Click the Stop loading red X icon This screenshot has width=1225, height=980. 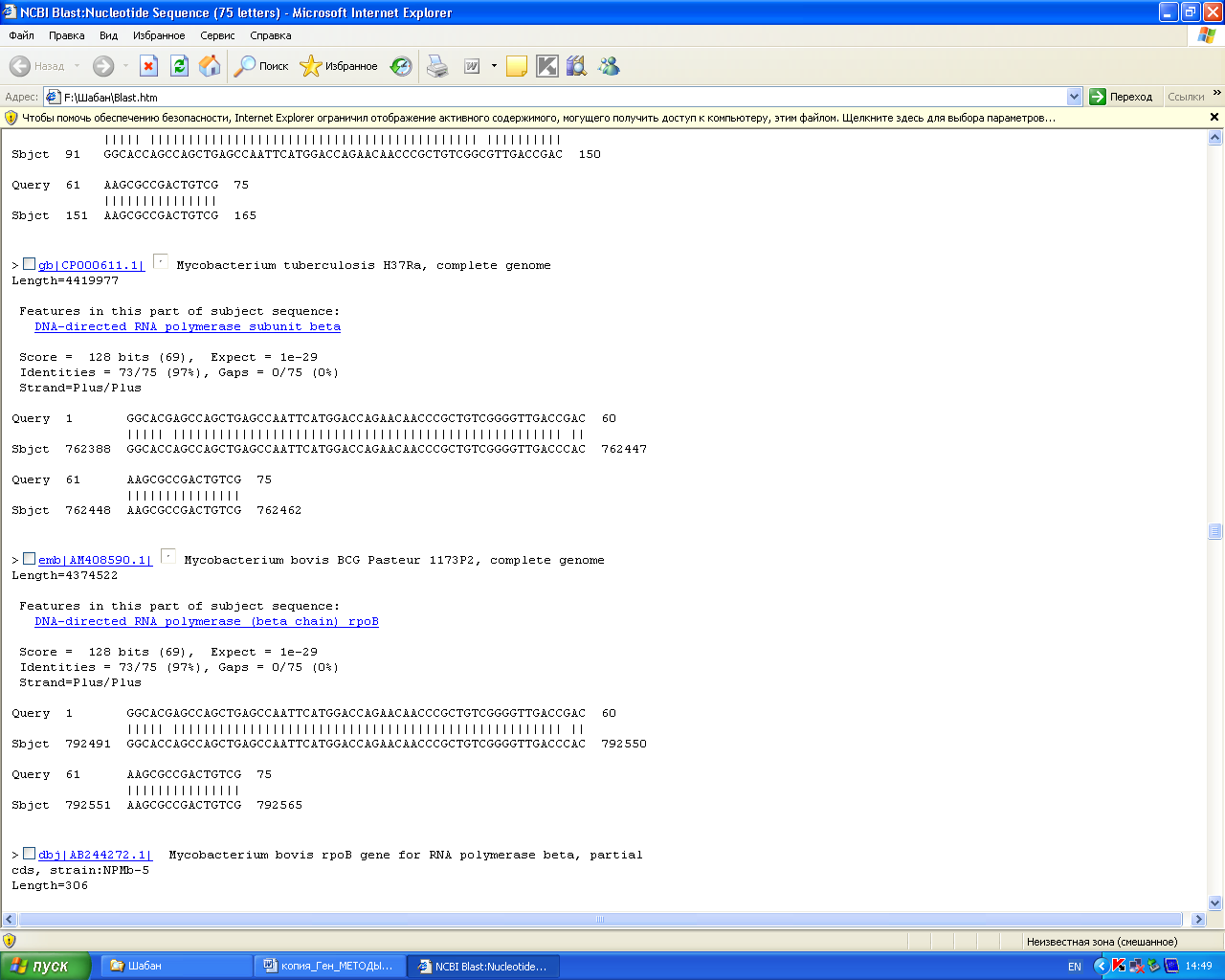[148, 66]
